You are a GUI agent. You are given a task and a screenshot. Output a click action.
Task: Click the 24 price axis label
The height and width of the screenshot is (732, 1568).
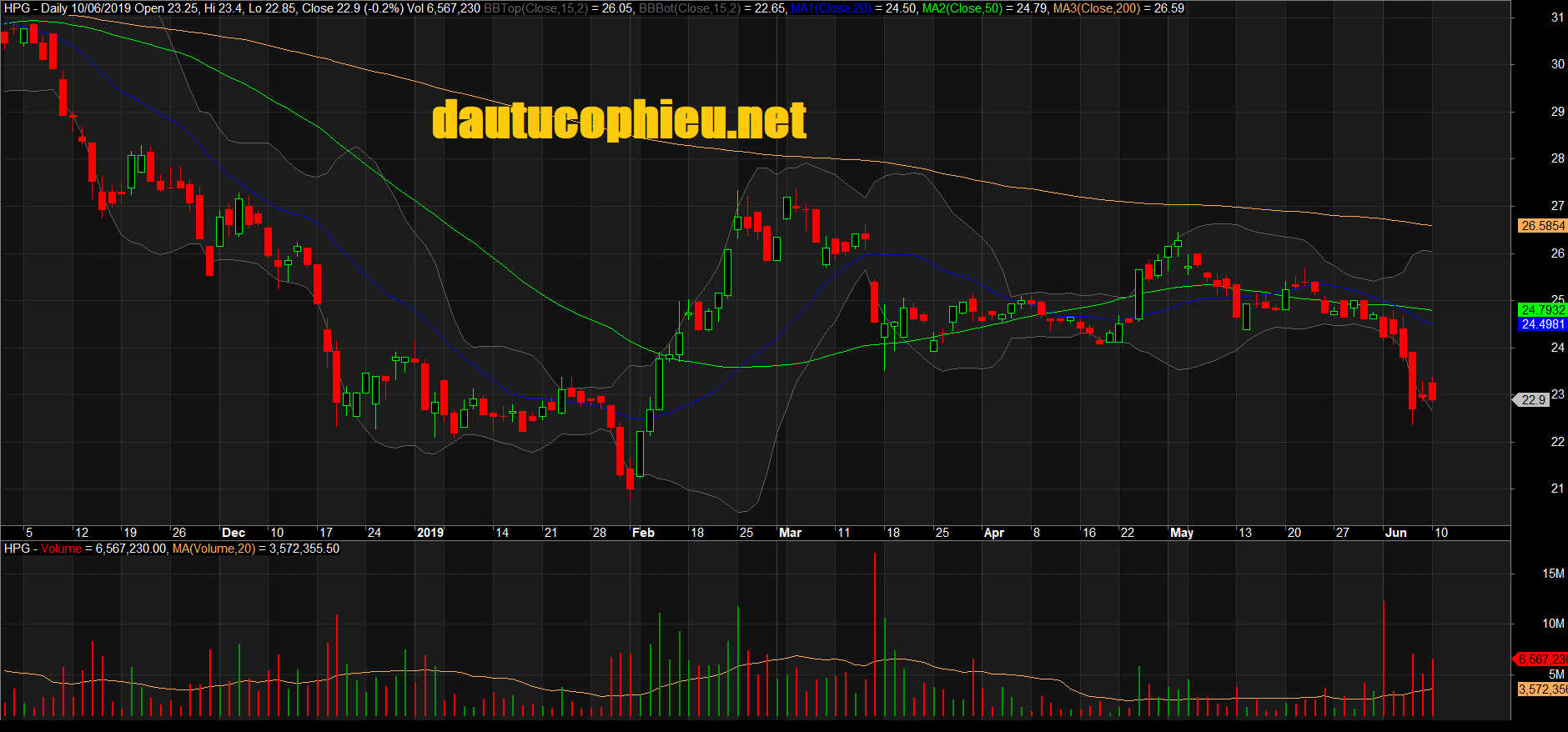click(1557, 348)
